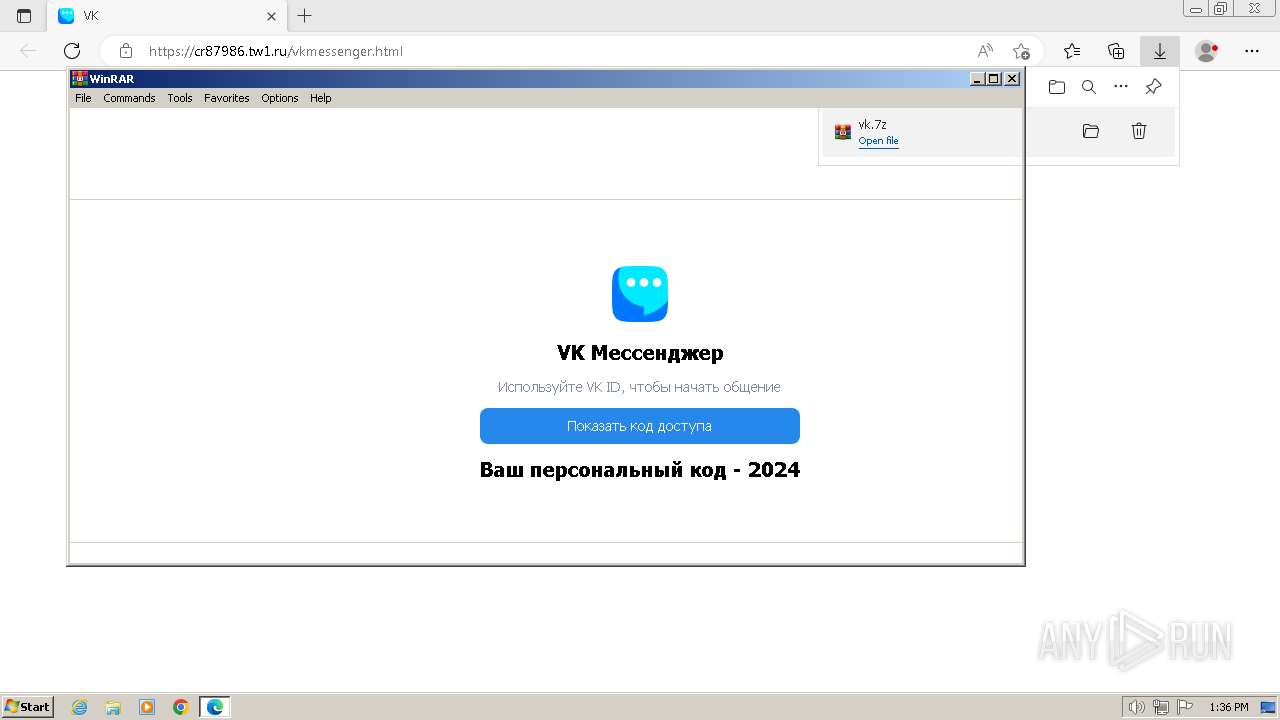Click the network tray icon
The image size is (1280, 720).
1161,707
